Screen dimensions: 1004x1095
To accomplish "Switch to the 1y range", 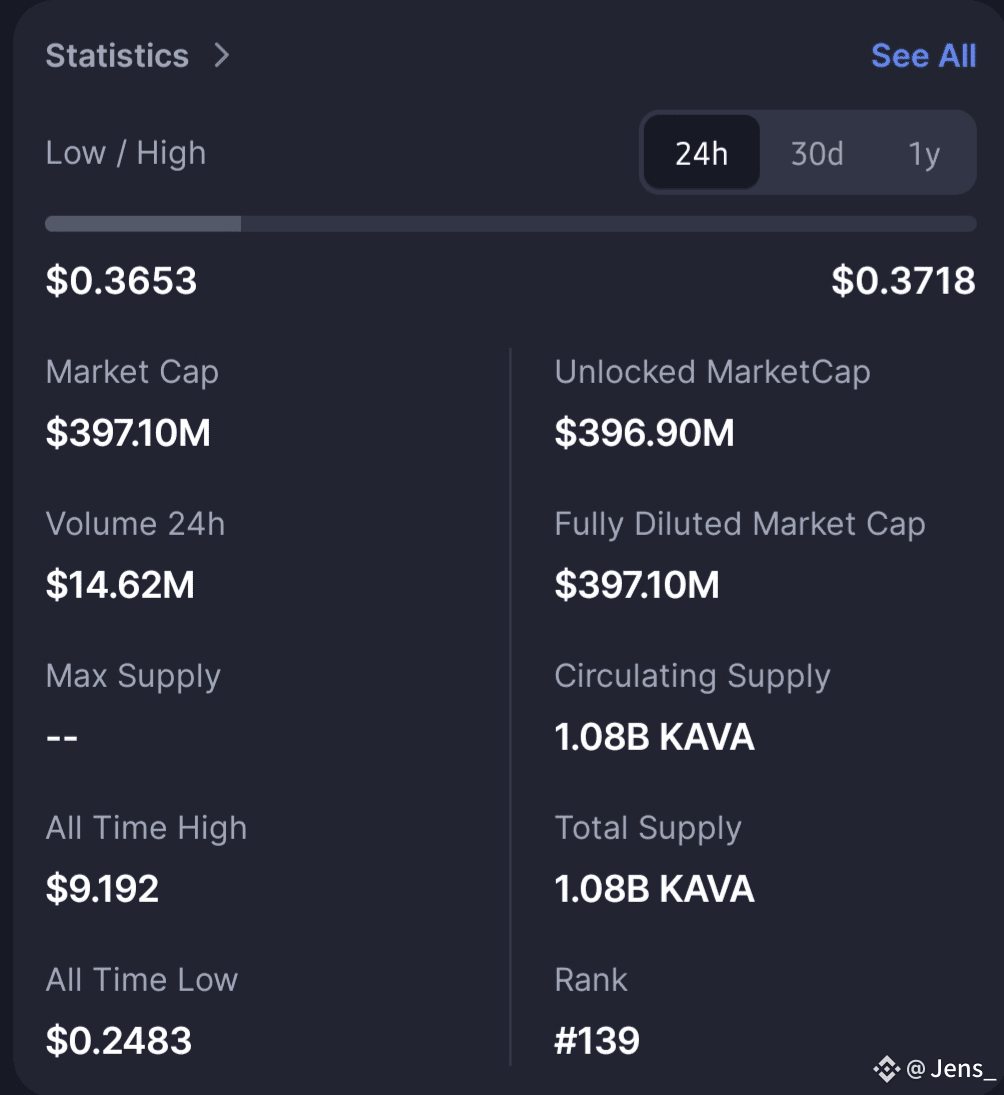I will click(x=924, y=154).
